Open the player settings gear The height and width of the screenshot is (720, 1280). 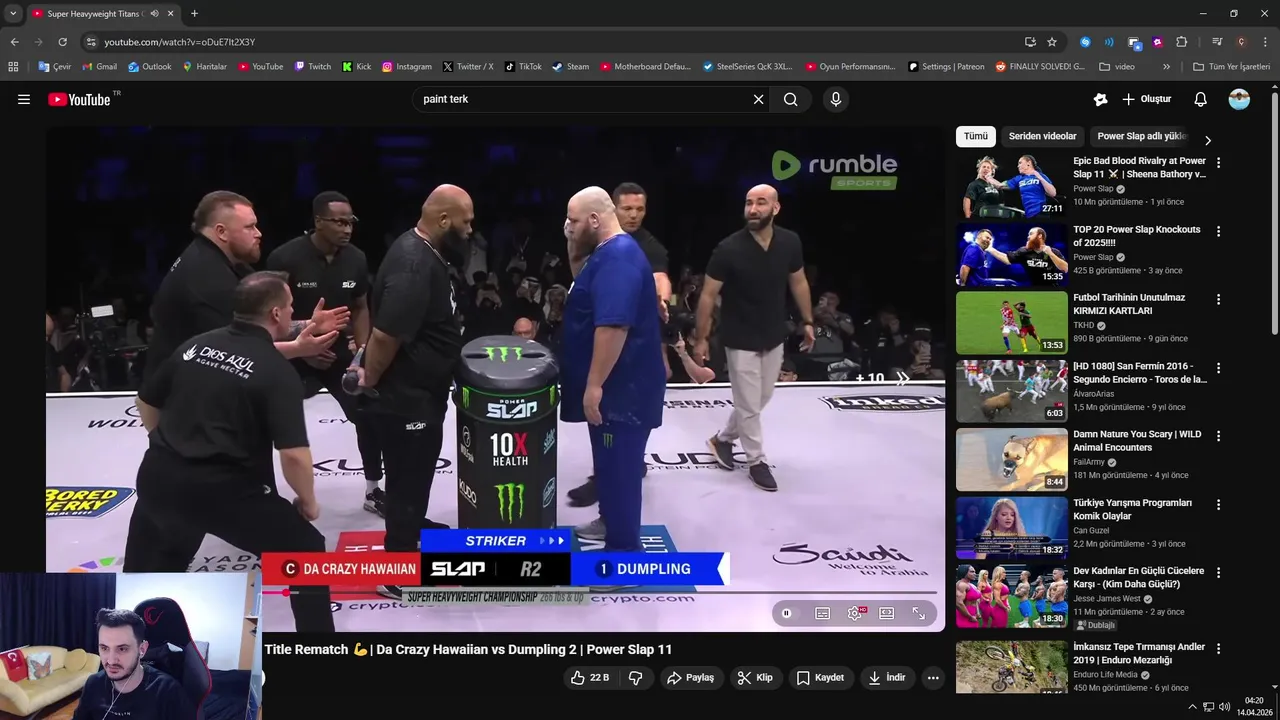[x=855, y=613]
